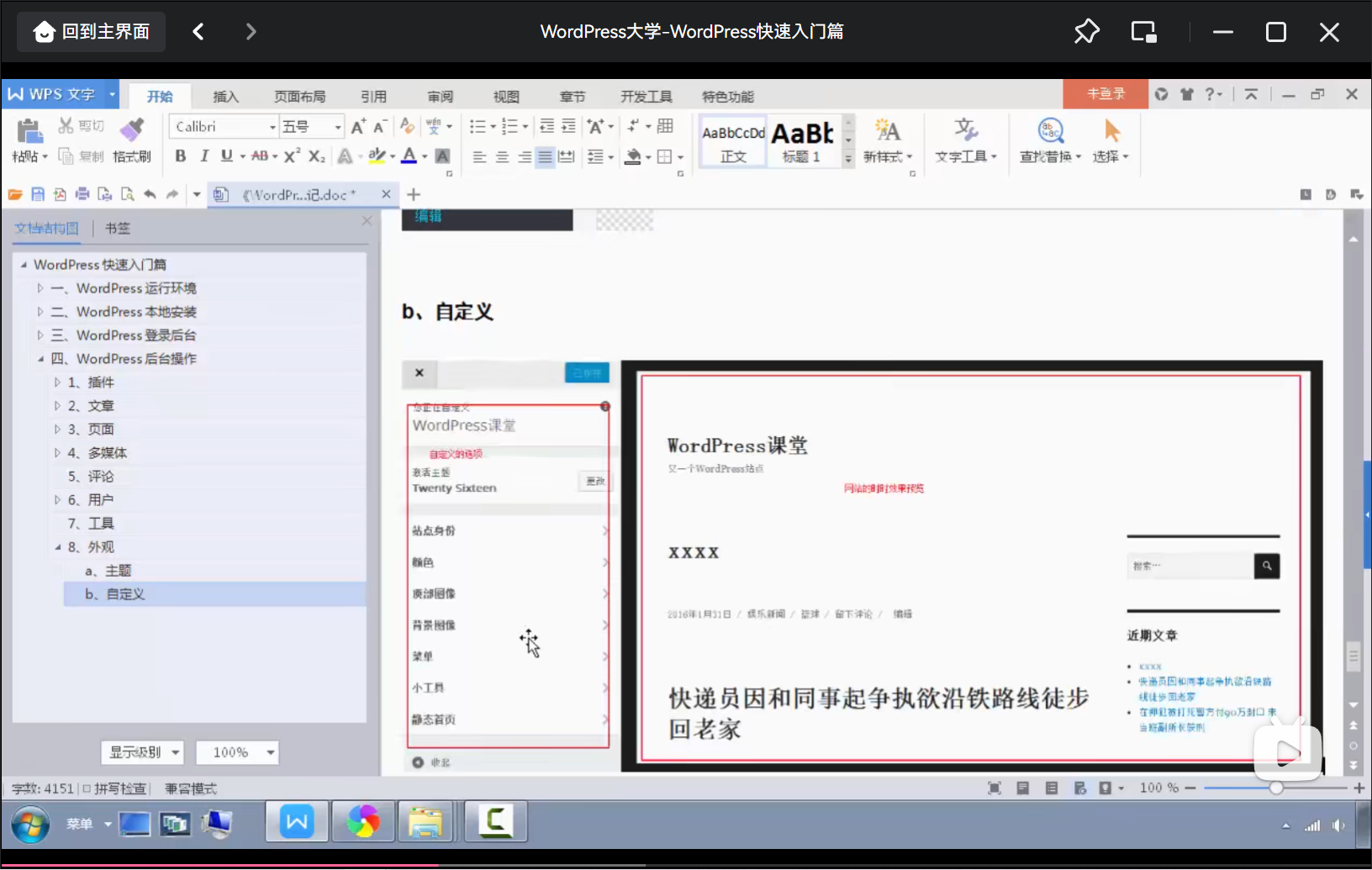The image size is (1372, 870).
Task: Click the numbered list icon
Action: click(x=509, y=126)
